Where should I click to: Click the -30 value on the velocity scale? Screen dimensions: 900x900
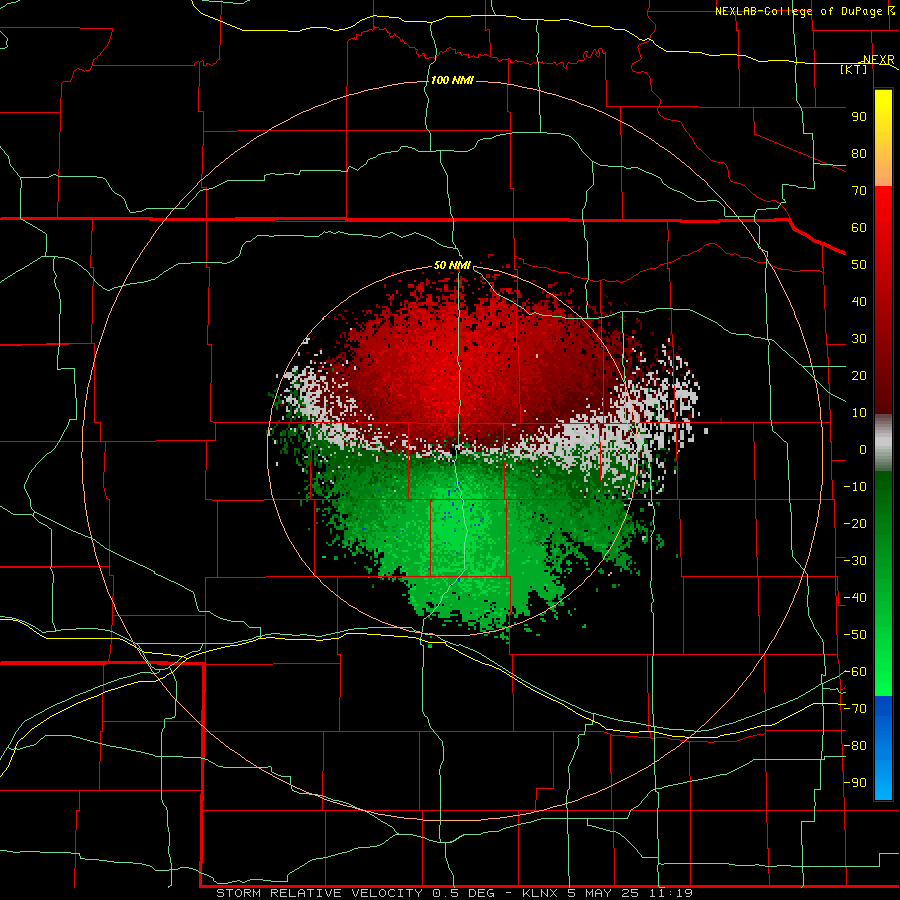pos(855,561)
